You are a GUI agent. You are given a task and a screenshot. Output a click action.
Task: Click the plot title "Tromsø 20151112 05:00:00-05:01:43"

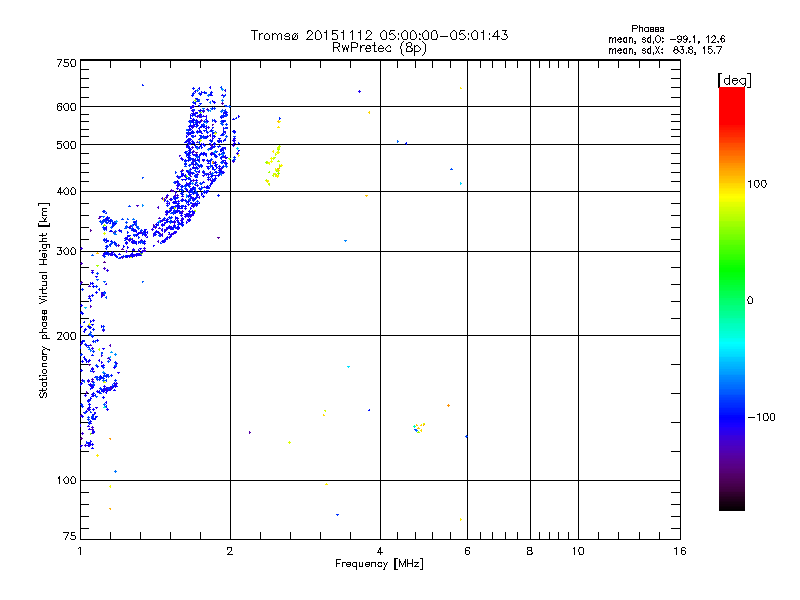[379, 35]
